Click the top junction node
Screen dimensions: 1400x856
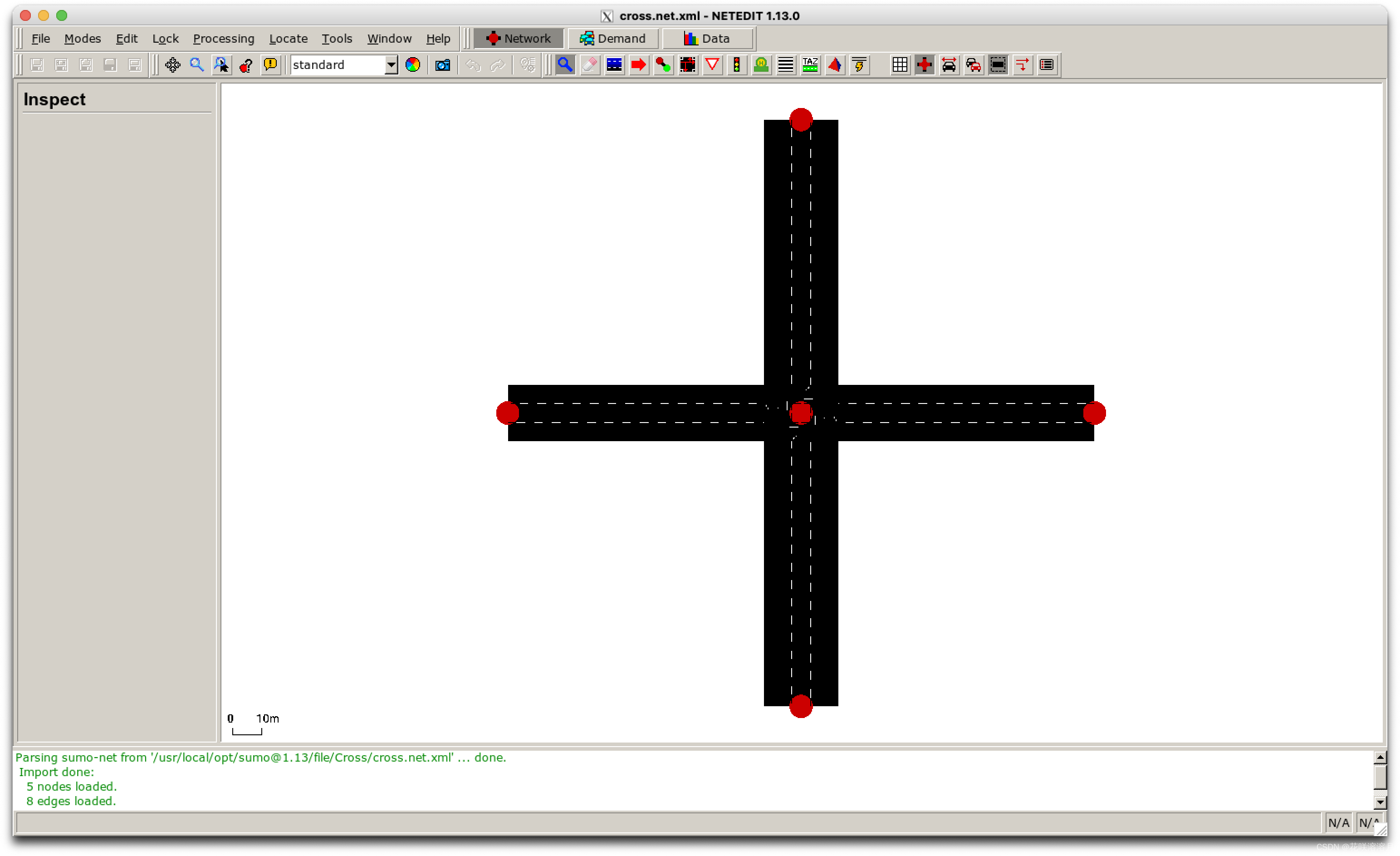click(801, 119)
